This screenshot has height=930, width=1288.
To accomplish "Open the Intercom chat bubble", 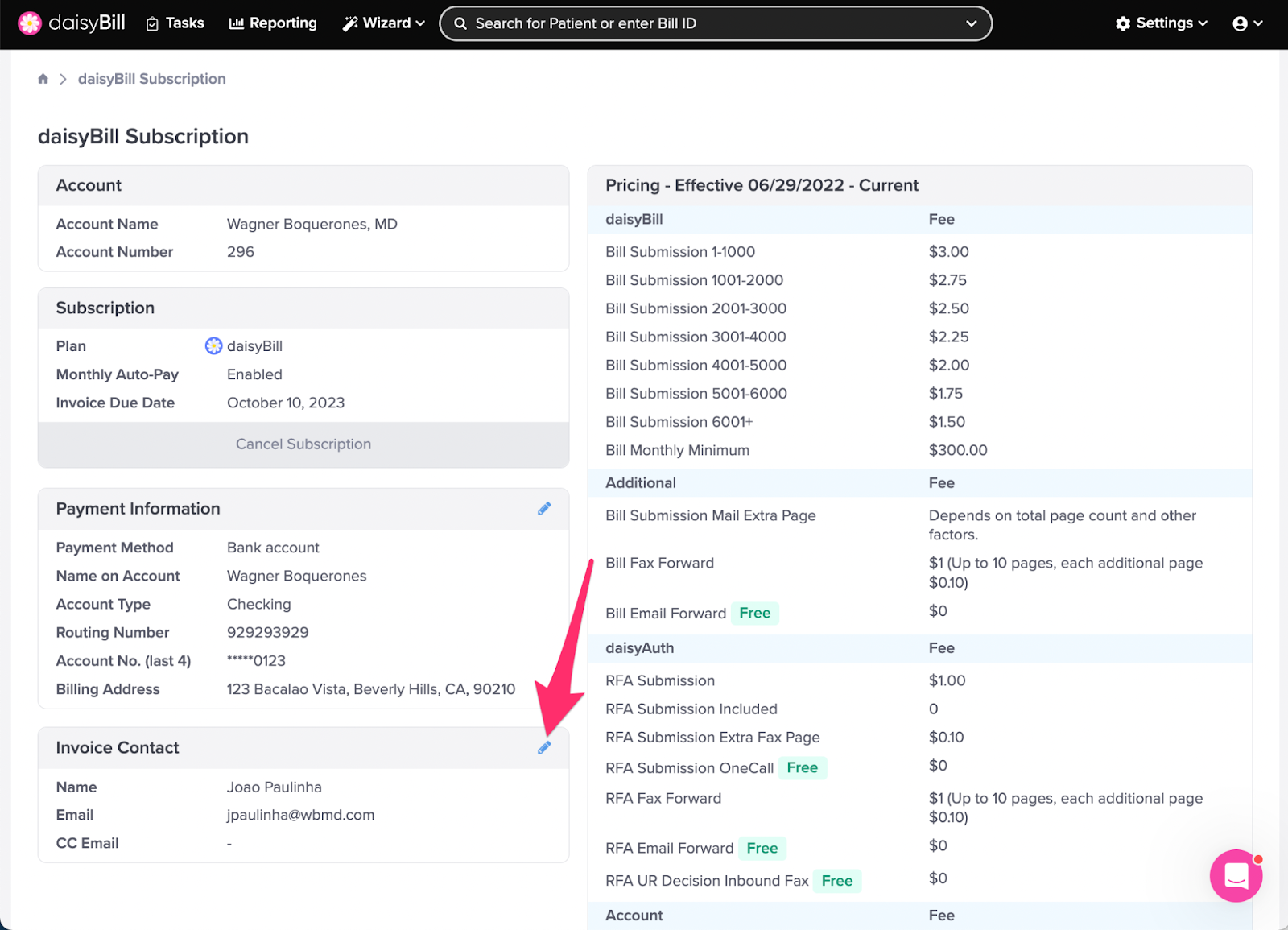I will [1236, 876].
